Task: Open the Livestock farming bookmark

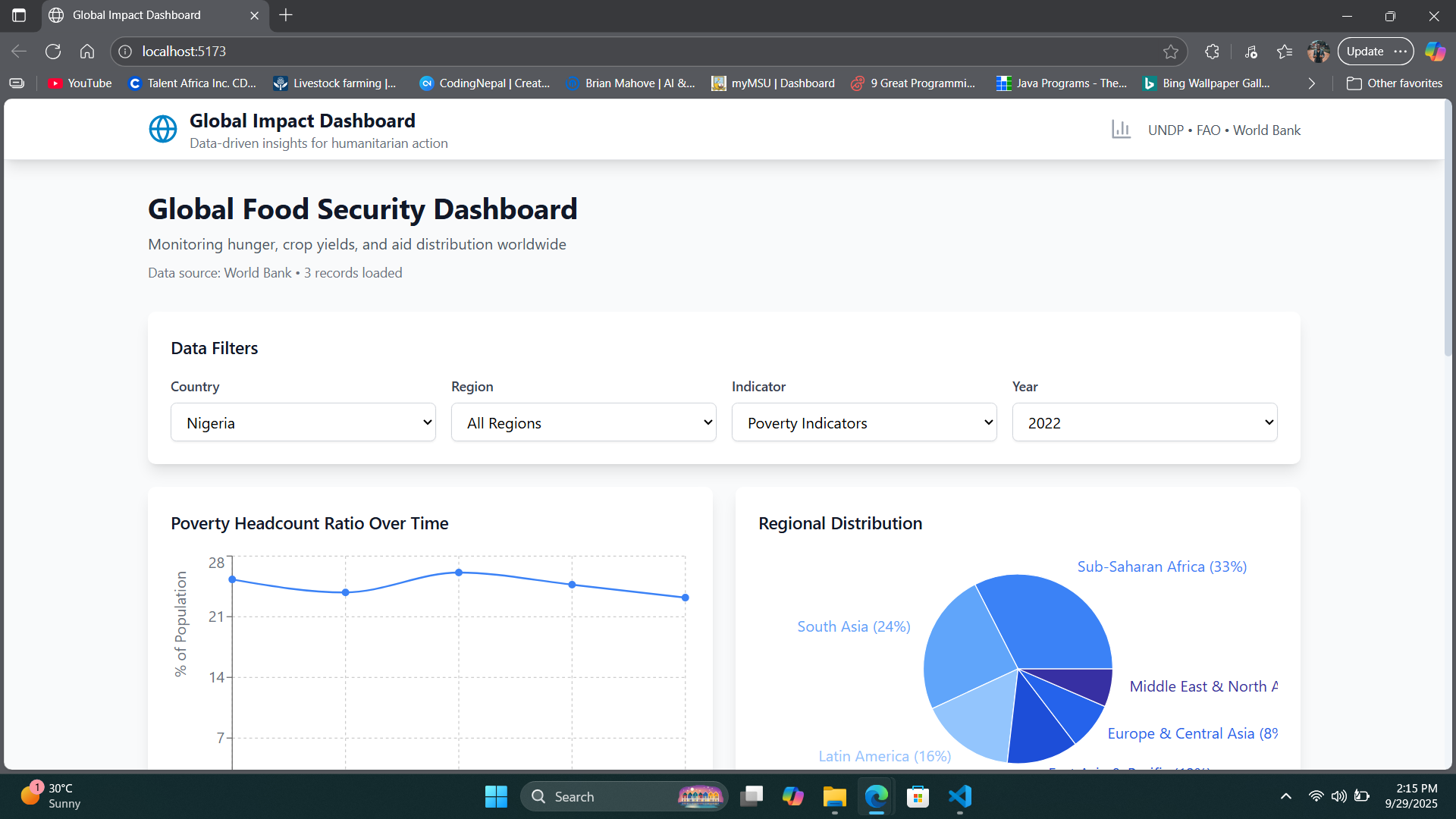Action: (334, 83)
